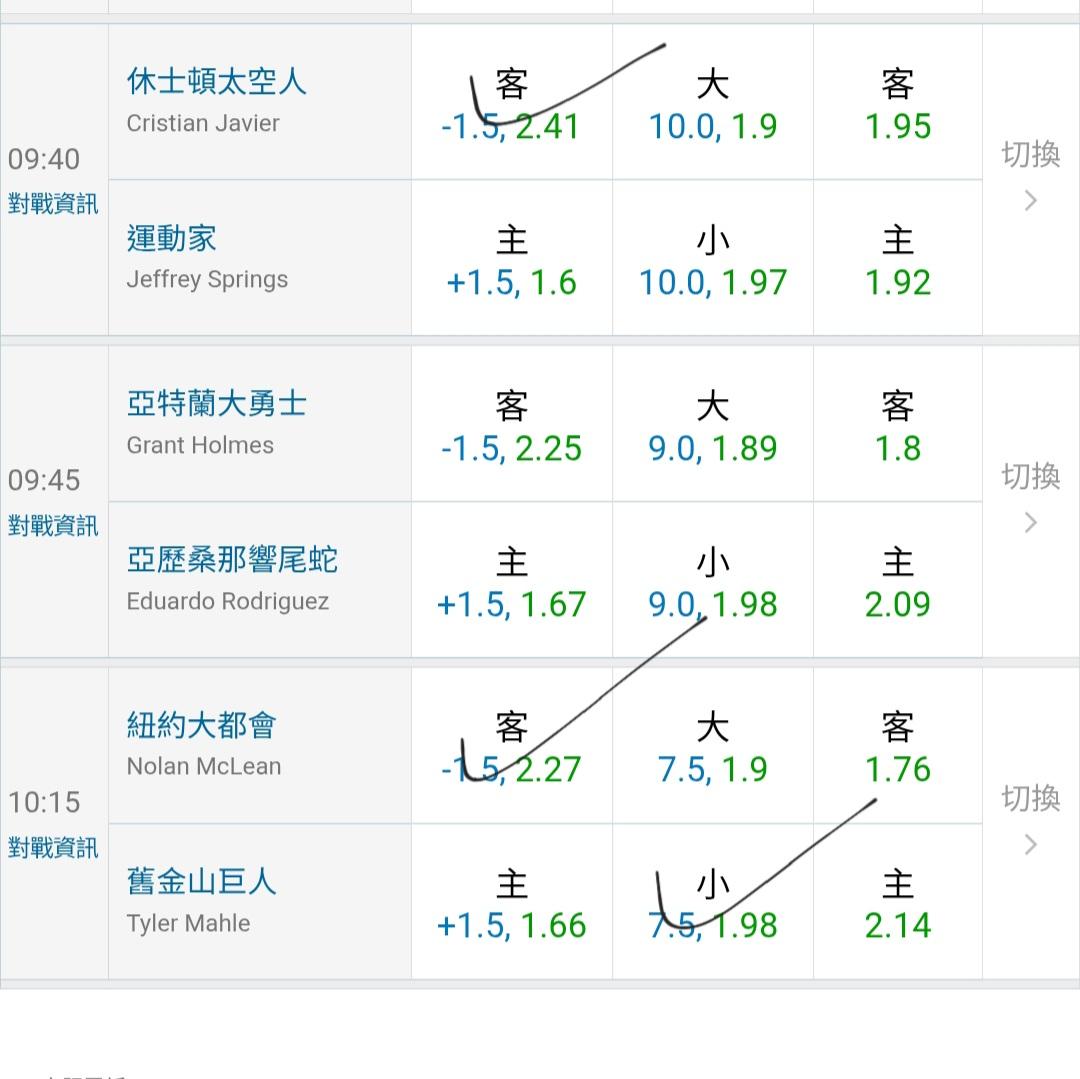Open 對戰資訊 for the 09:40 game
The height and width of the screenshot is (1079, 1080).
click(53, 204)
